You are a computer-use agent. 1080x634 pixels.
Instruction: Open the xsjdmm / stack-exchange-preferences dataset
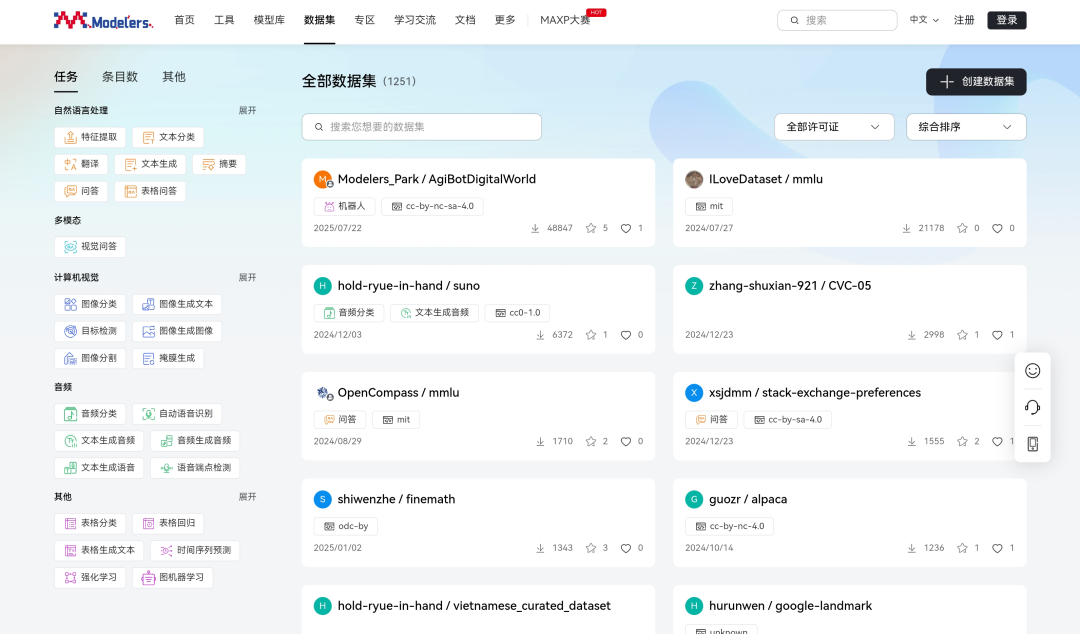pos(815,392)
